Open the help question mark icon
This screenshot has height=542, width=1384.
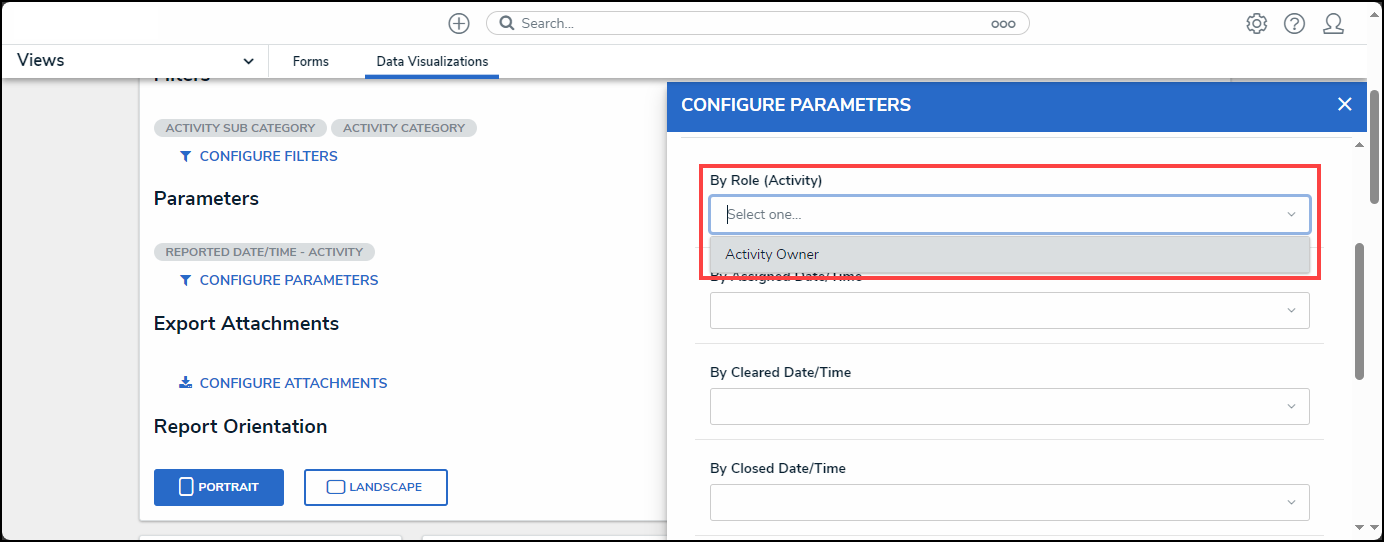click(x=1294, y=23)
